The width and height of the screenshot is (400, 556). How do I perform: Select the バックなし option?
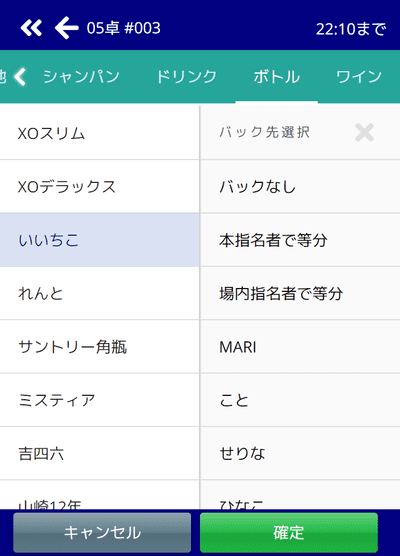300,187
